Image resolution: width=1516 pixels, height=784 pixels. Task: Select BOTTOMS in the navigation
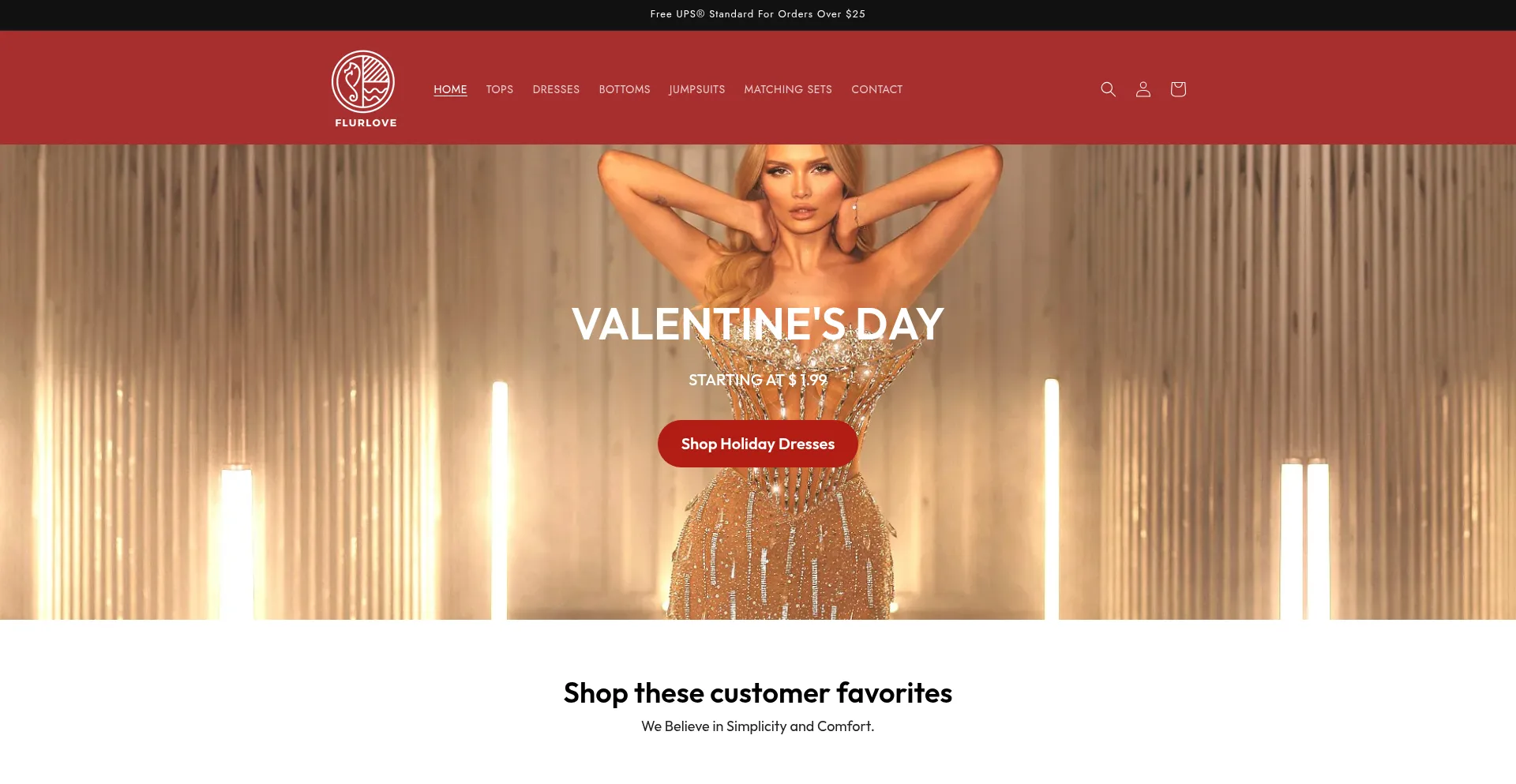(x=625, y=89)
